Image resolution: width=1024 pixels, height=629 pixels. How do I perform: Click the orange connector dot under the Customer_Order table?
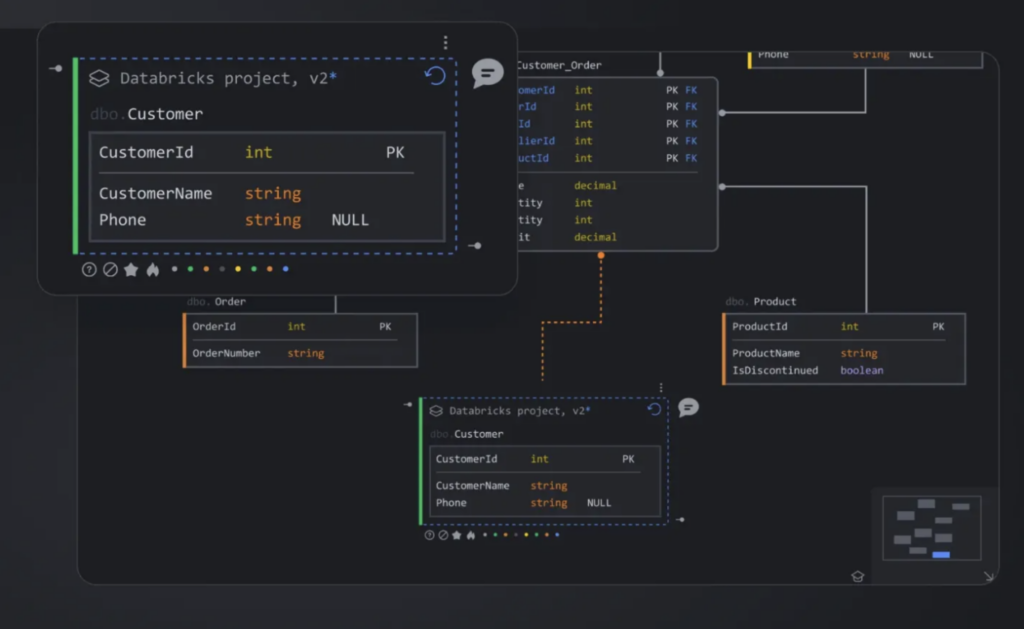tap(601, 256)
